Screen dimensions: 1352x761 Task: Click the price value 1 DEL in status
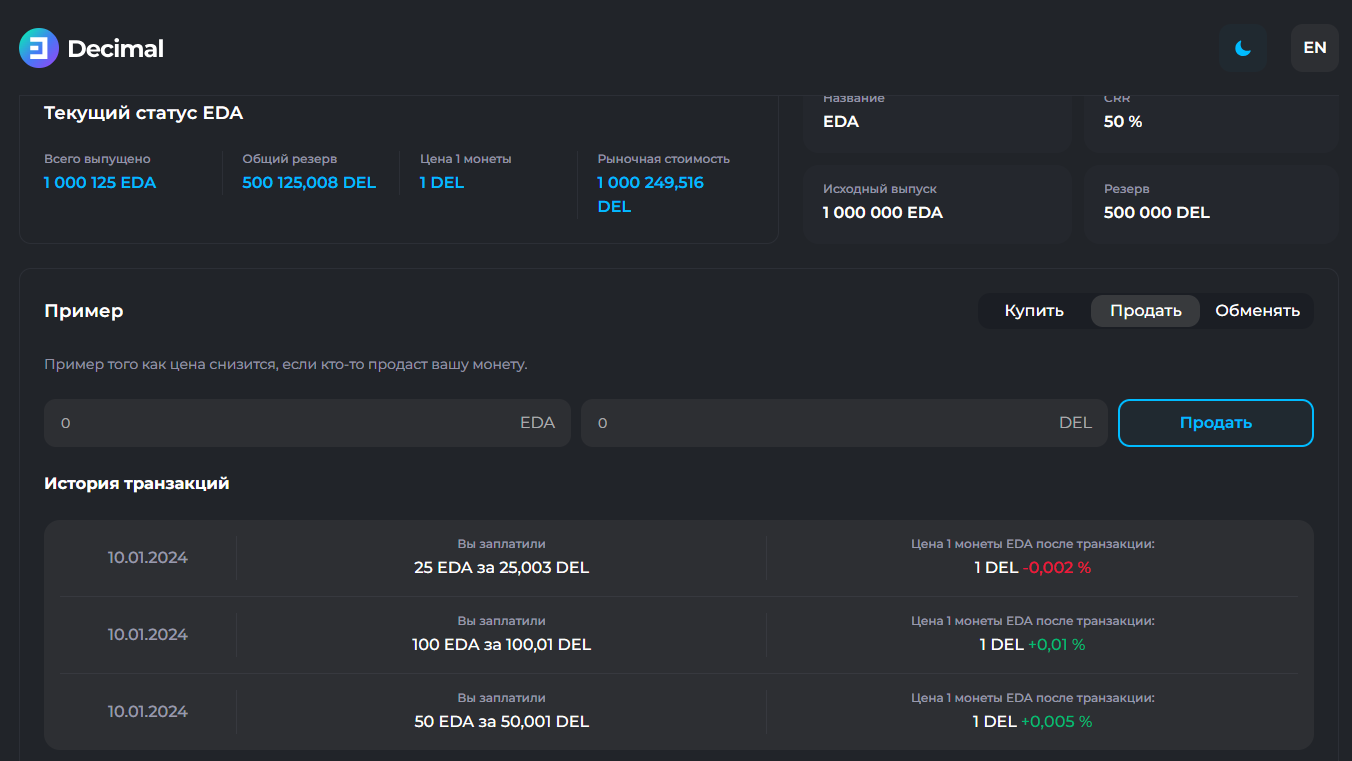[x=442, y=183]
